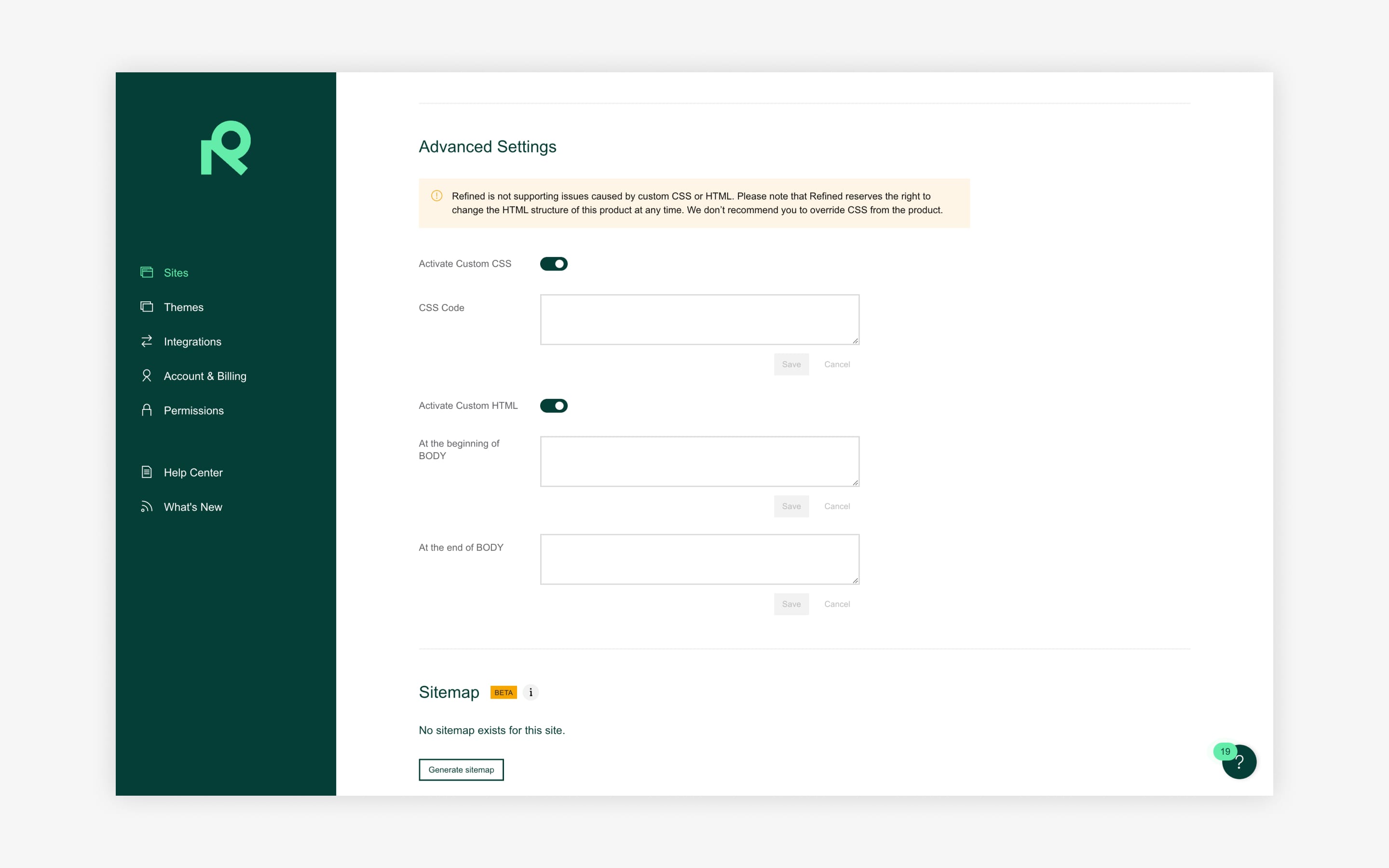Disable the Activate Custom CSS toggle

pos(553,263)
